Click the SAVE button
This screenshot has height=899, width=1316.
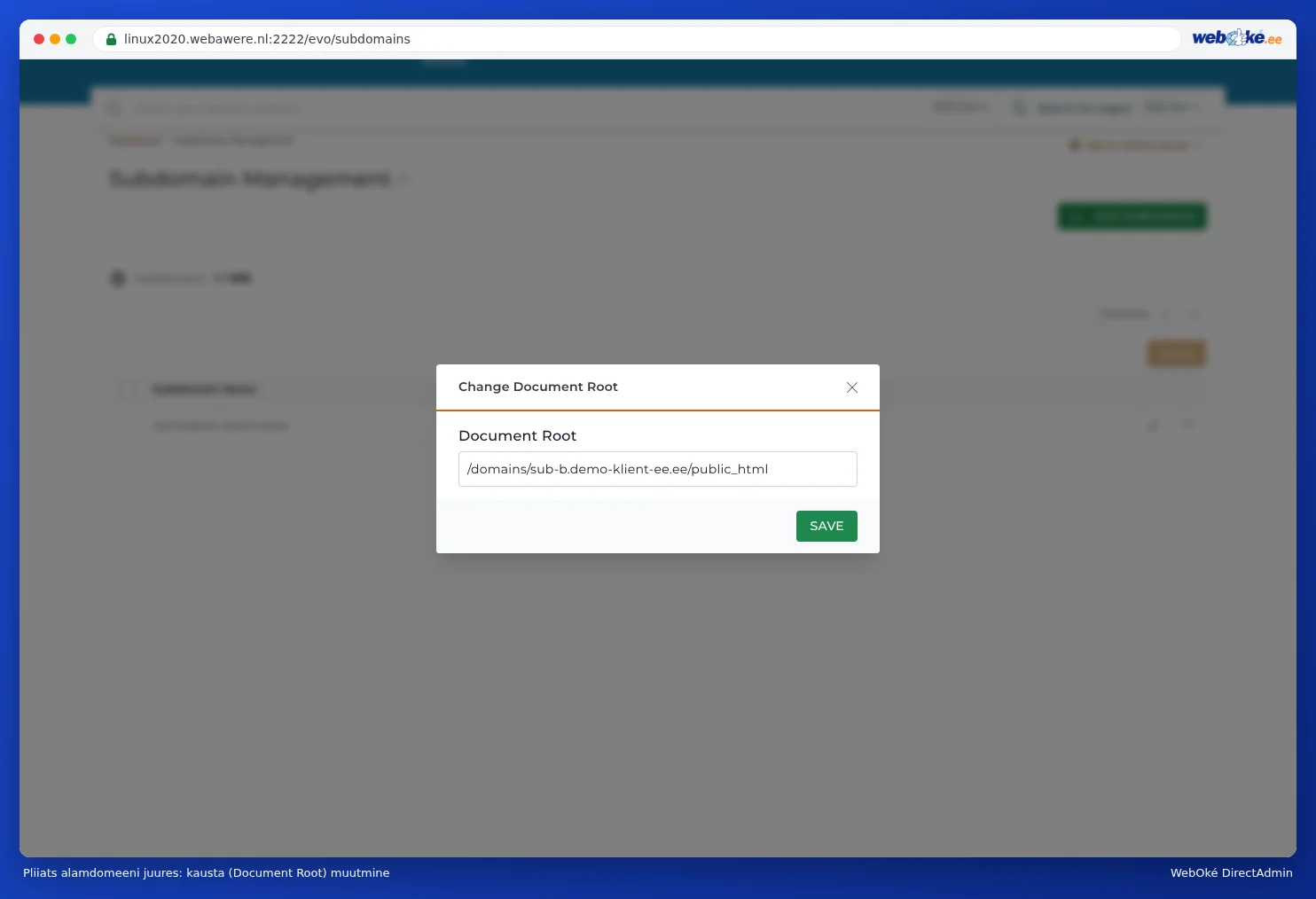pos(826,526)
